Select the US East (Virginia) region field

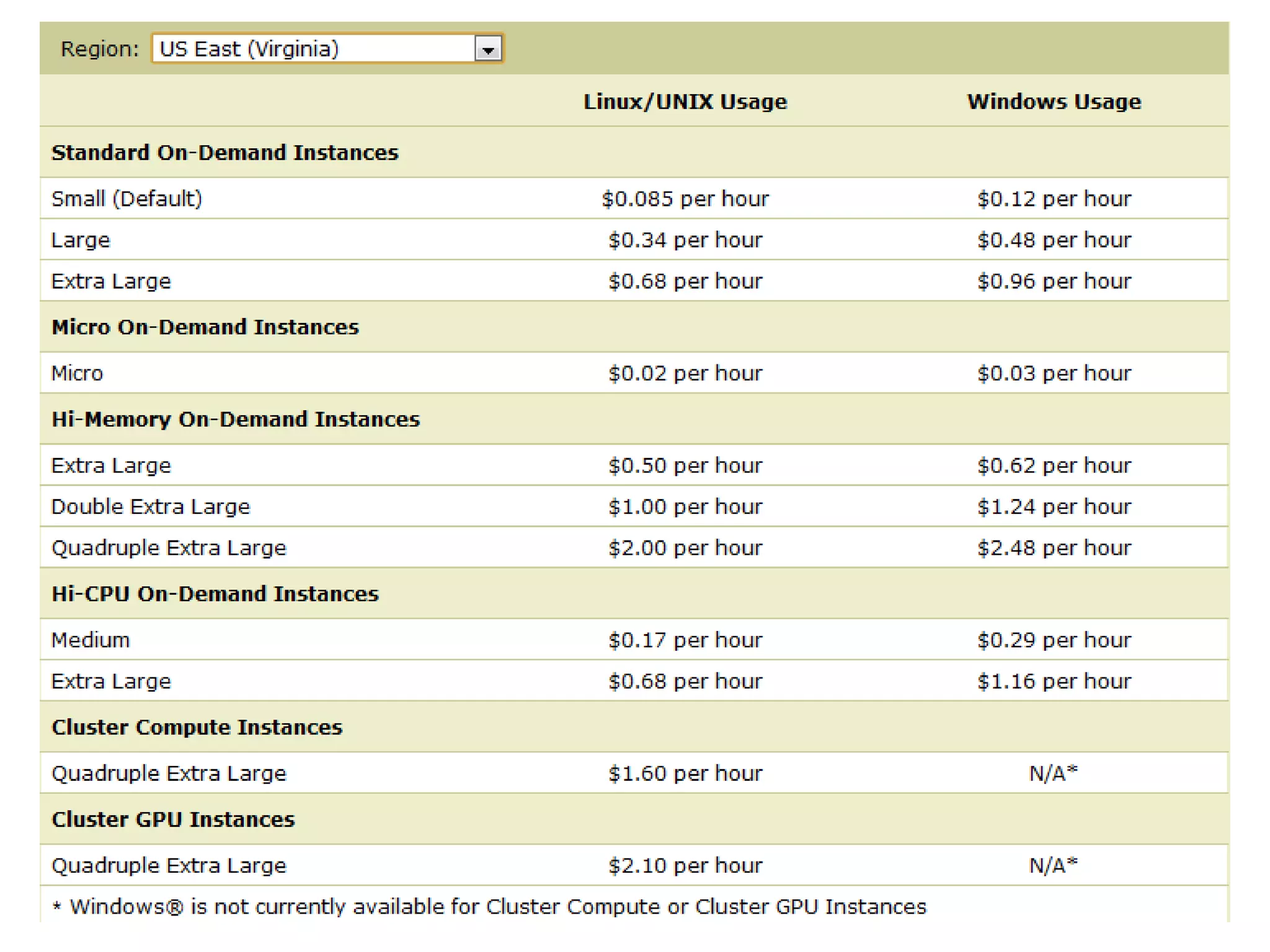point(327,49)
